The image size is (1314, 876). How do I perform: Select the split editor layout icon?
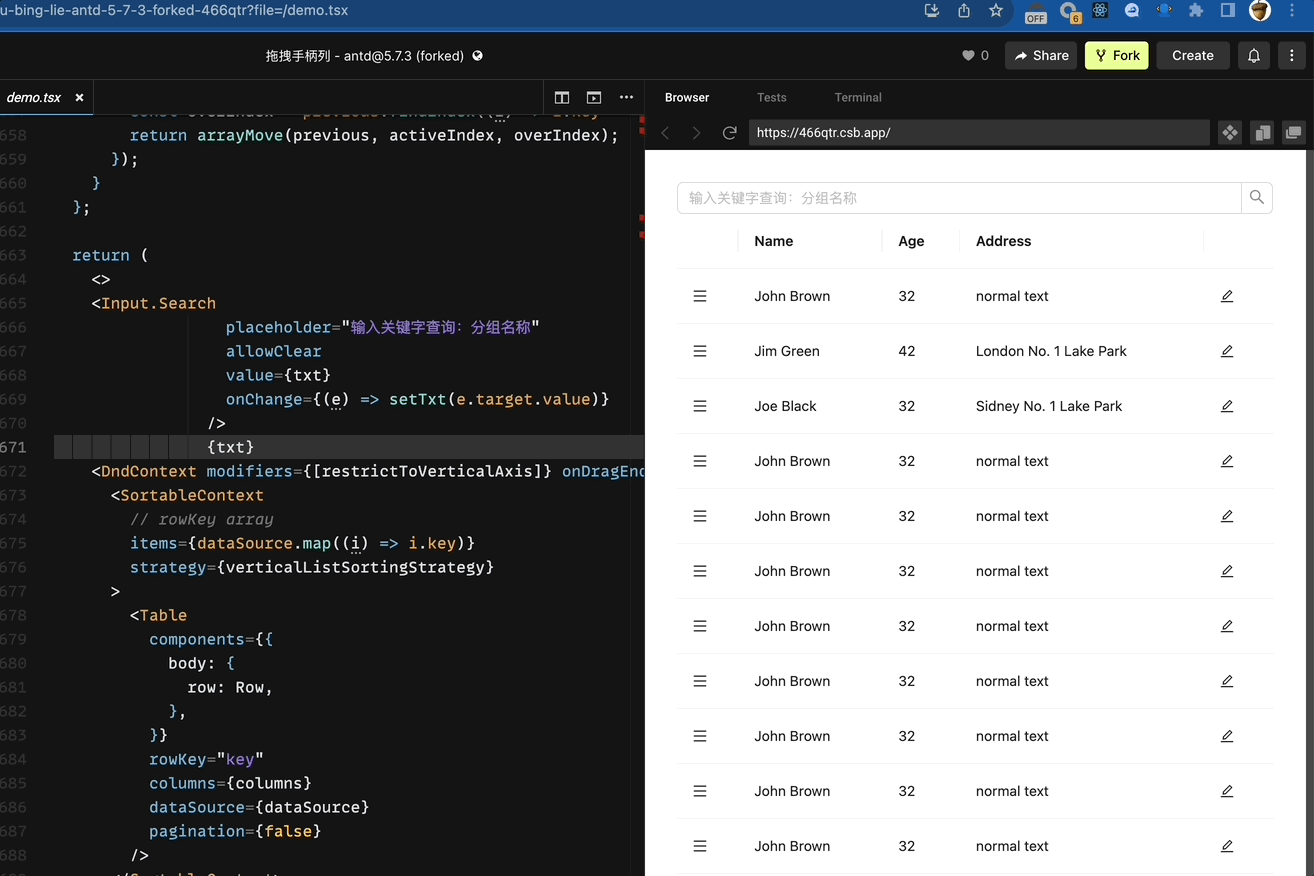click(561, 97)
